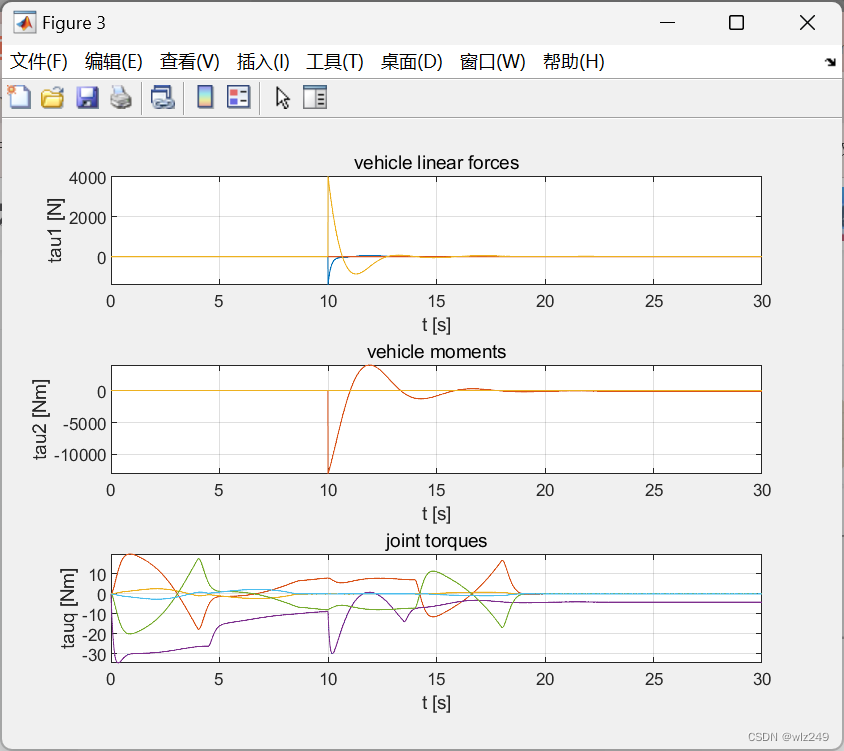
Task: Print the figure with the printer icon
Action: tap(121, 97)
